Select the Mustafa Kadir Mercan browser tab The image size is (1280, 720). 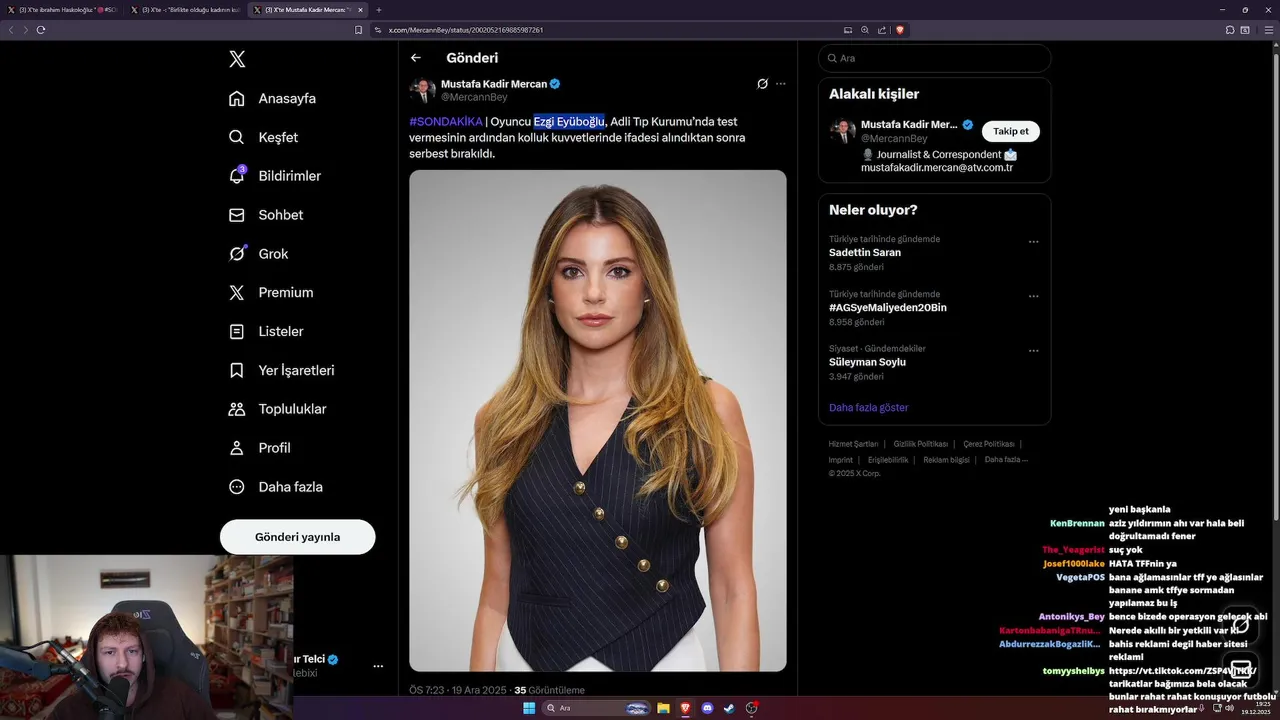(310, 9)
